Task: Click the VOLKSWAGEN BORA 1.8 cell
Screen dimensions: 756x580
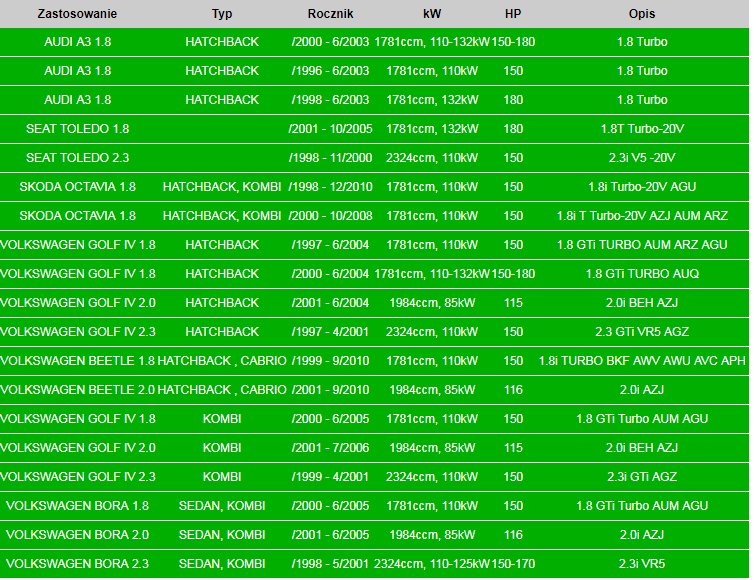Action: [77, 505]
